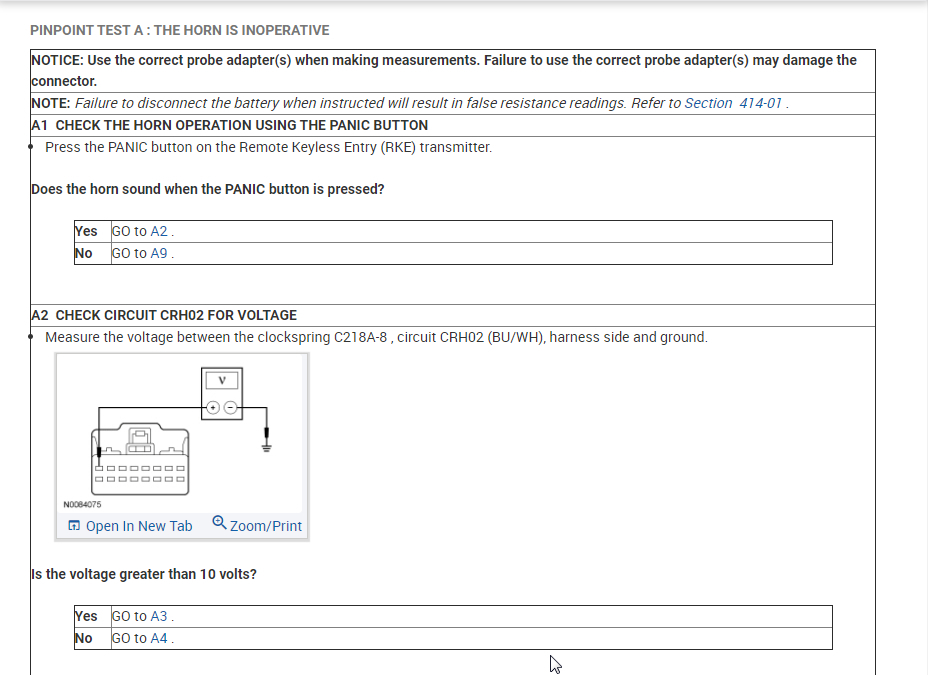Click 'Is the voltage greater than 10 volts?'
The width and height of the screenshot is (928, 675).
(x=144, y=574)
